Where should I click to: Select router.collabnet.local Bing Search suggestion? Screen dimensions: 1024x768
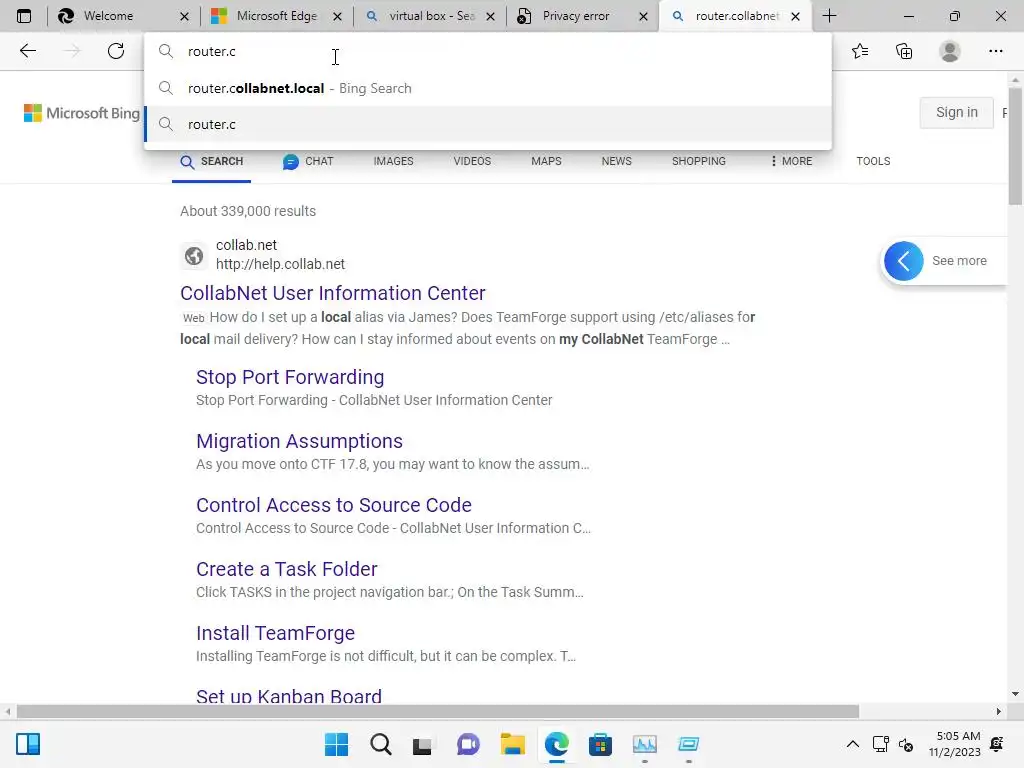(x=488, y=88)
